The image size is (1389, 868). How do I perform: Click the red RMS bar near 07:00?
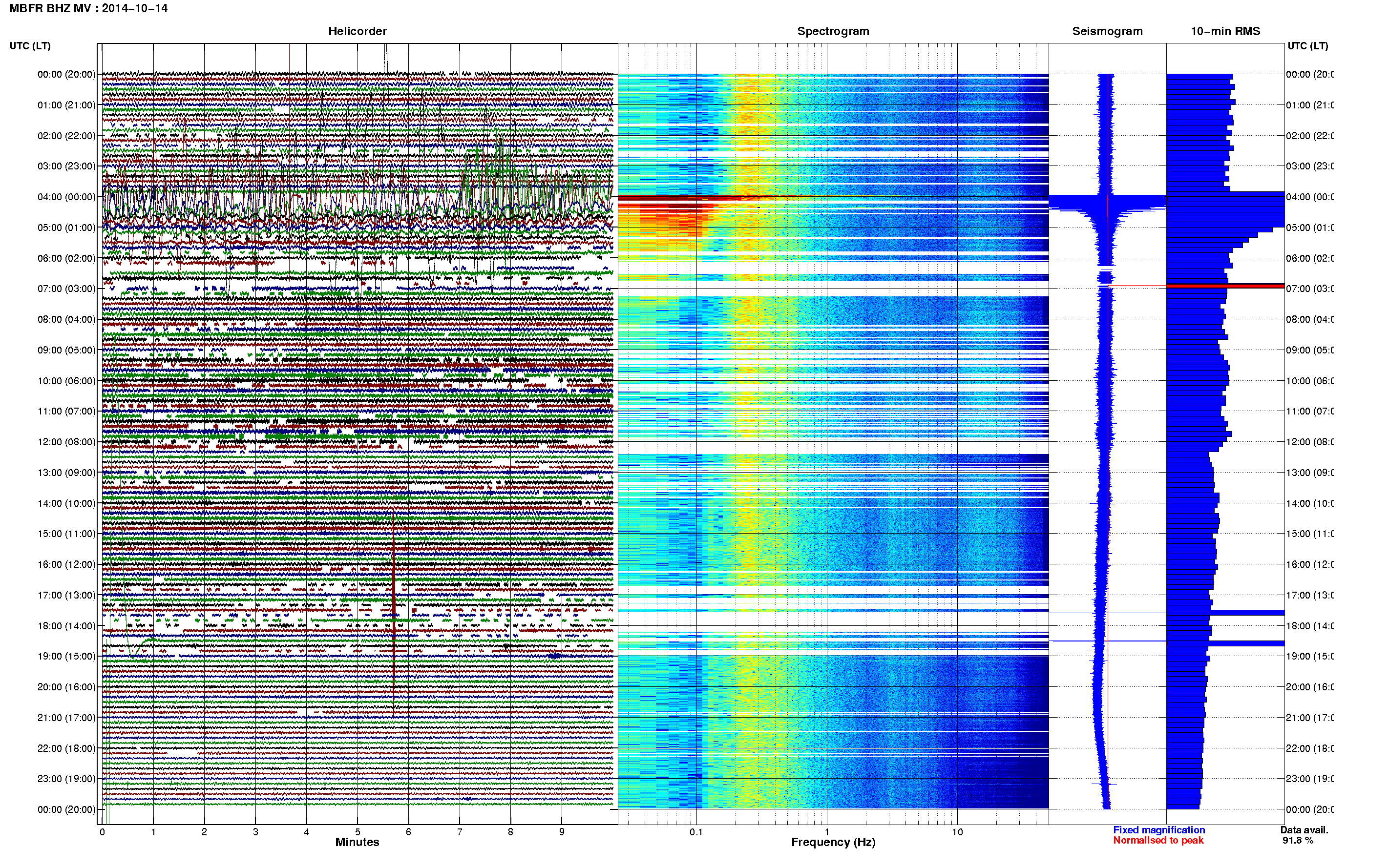(x=1225, y=285)
